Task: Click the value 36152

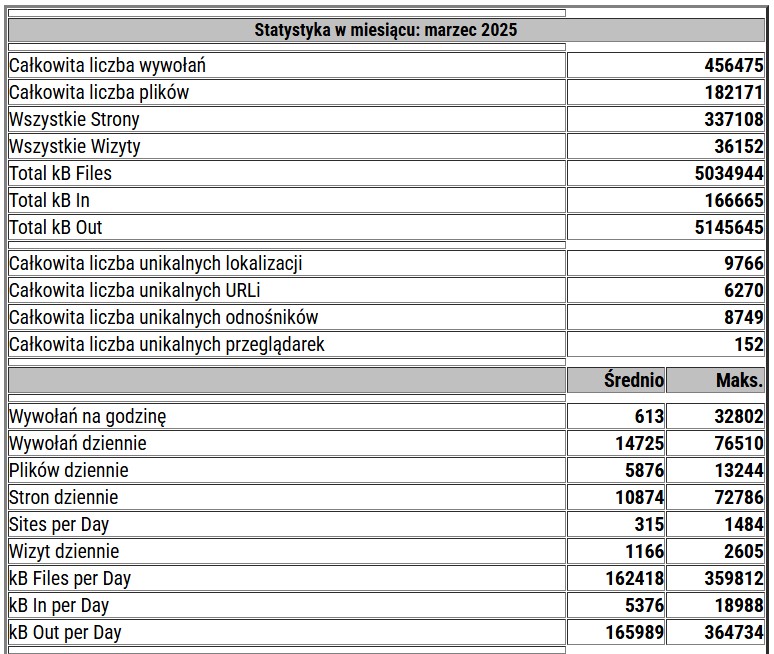Action: [x=738, y=146]
